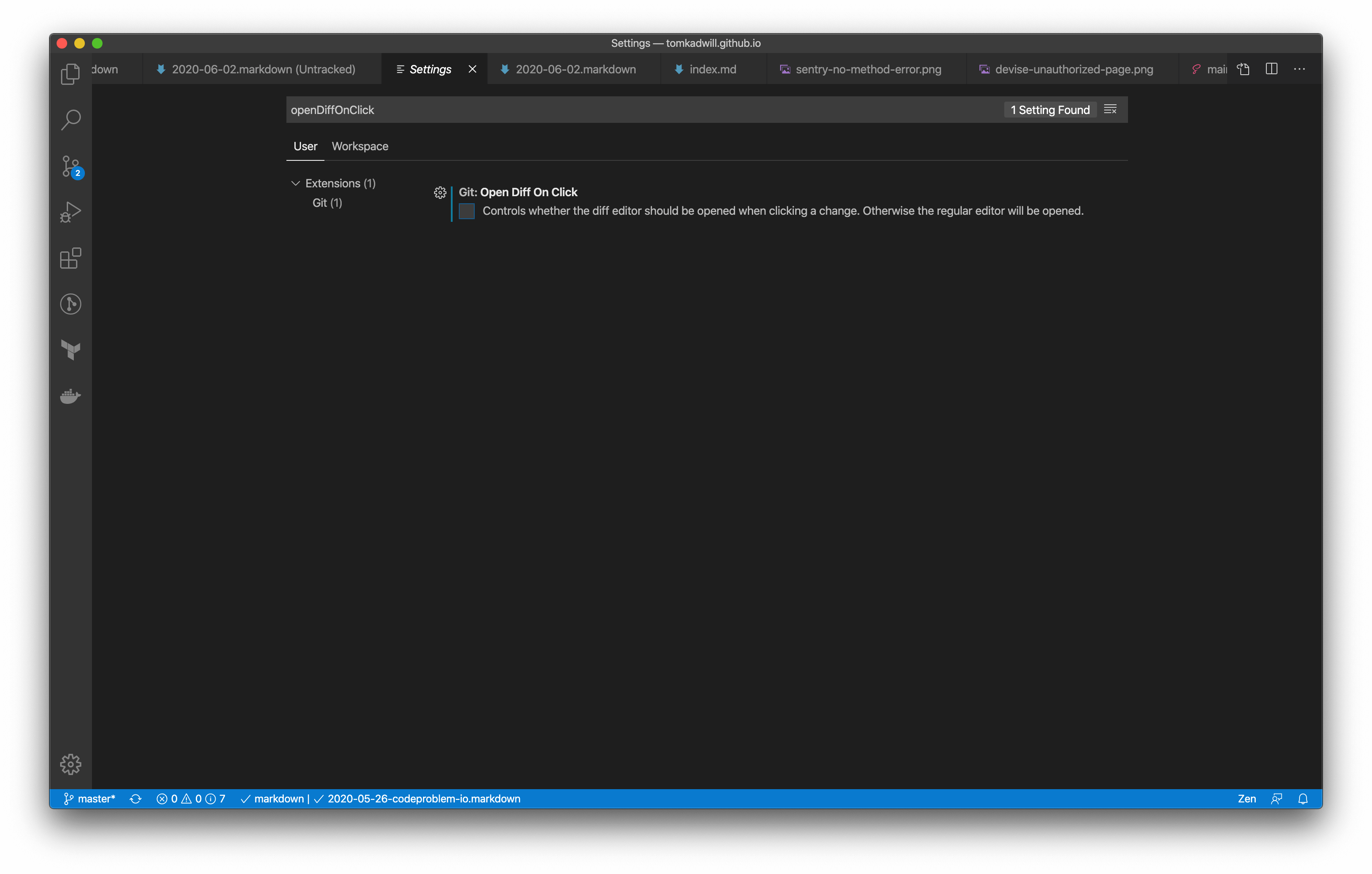
Task: Click the 1 Setting Found badge
Action: 1050,110
